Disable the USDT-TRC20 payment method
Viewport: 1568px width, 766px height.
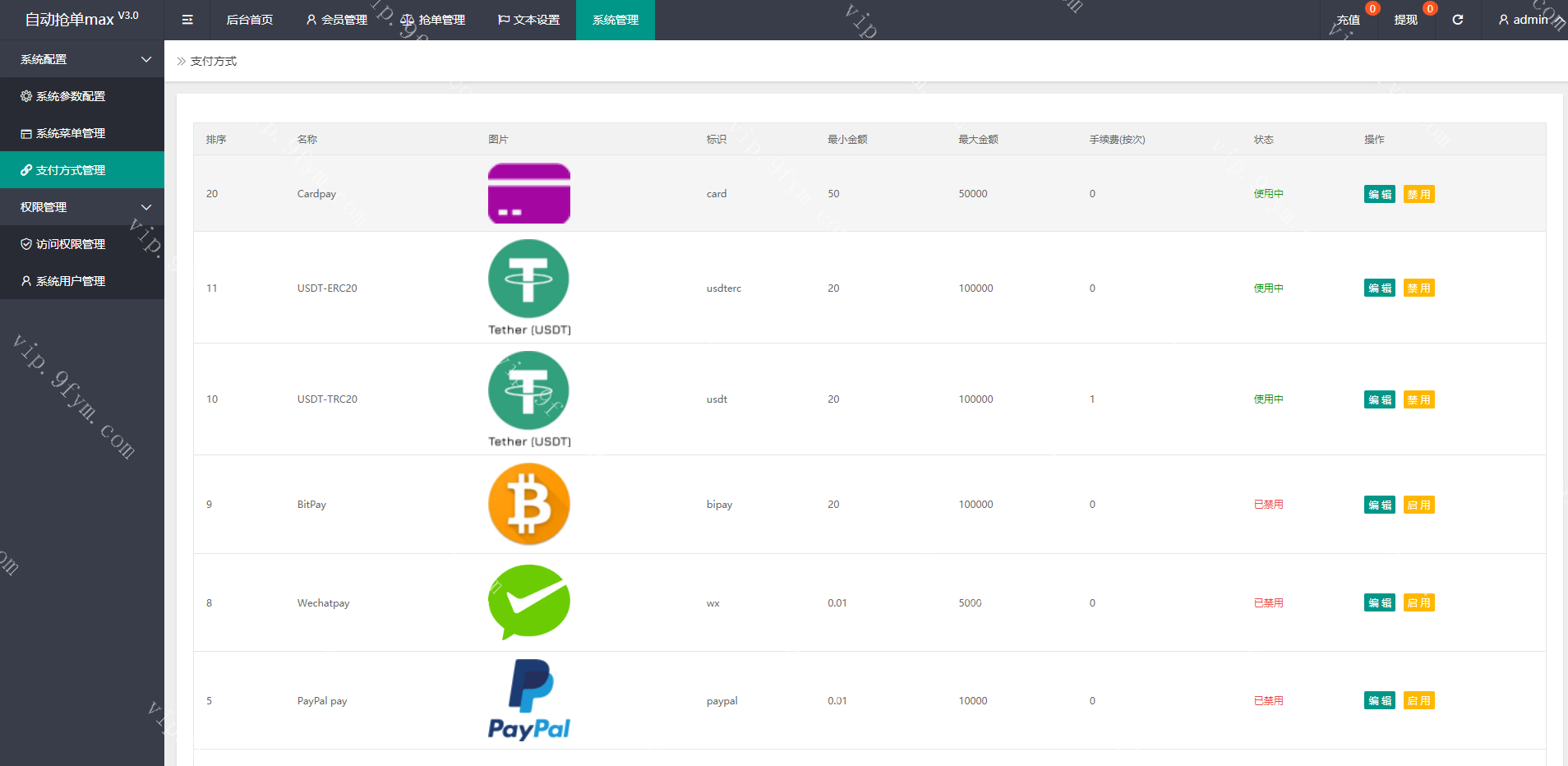[1418, 399]
